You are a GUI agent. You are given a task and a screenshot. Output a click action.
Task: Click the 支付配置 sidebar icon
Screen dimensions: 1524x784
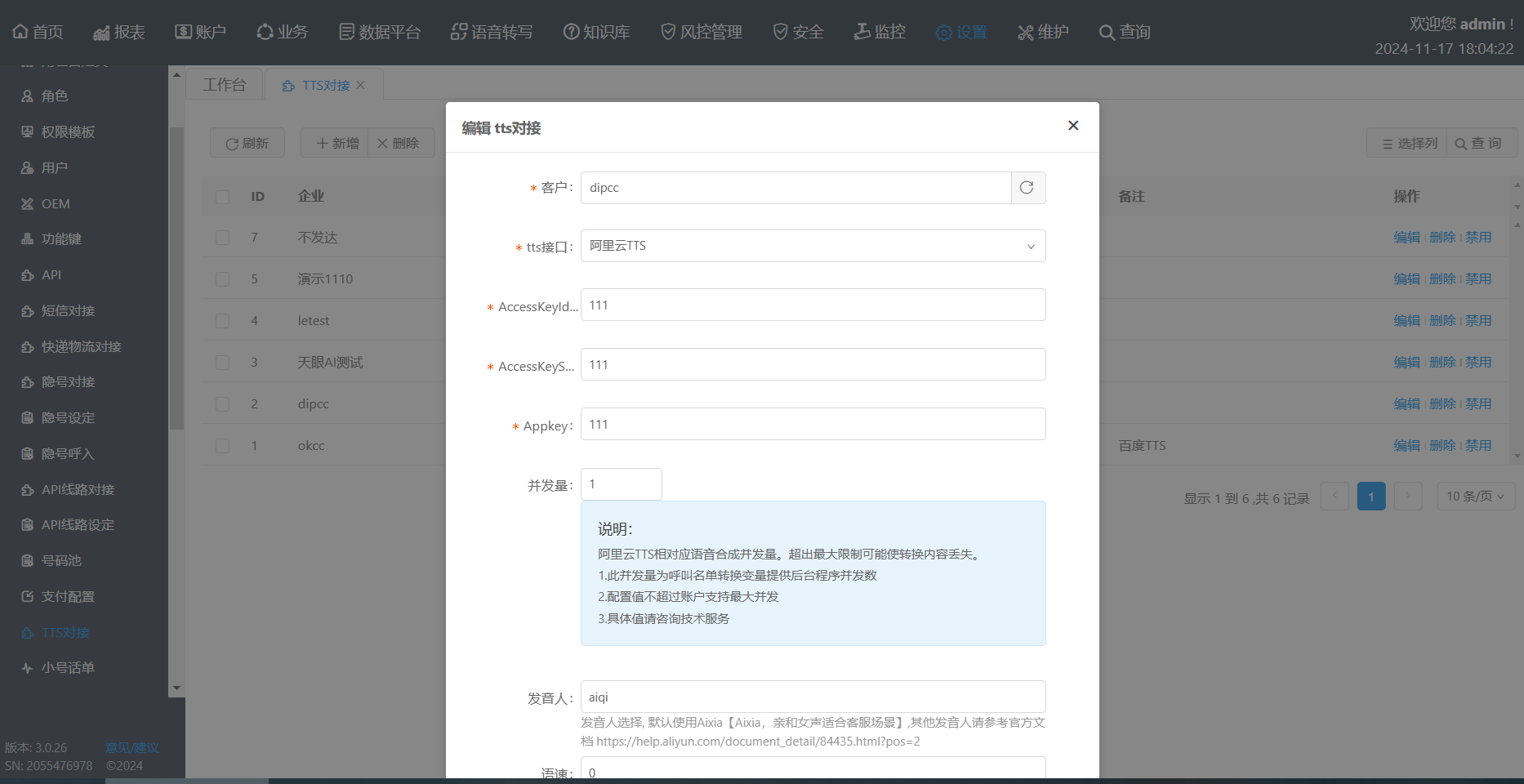coord(27,597)
